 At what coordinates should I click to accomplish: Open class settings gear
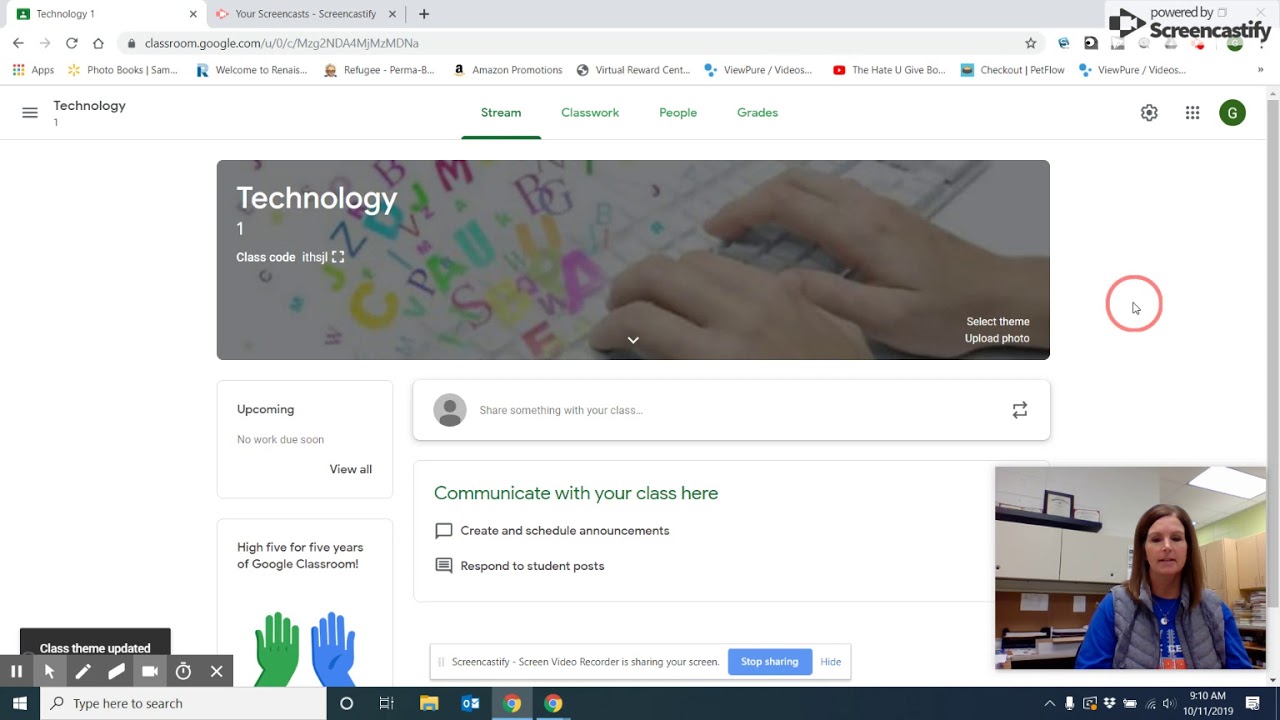[1149, 113]
